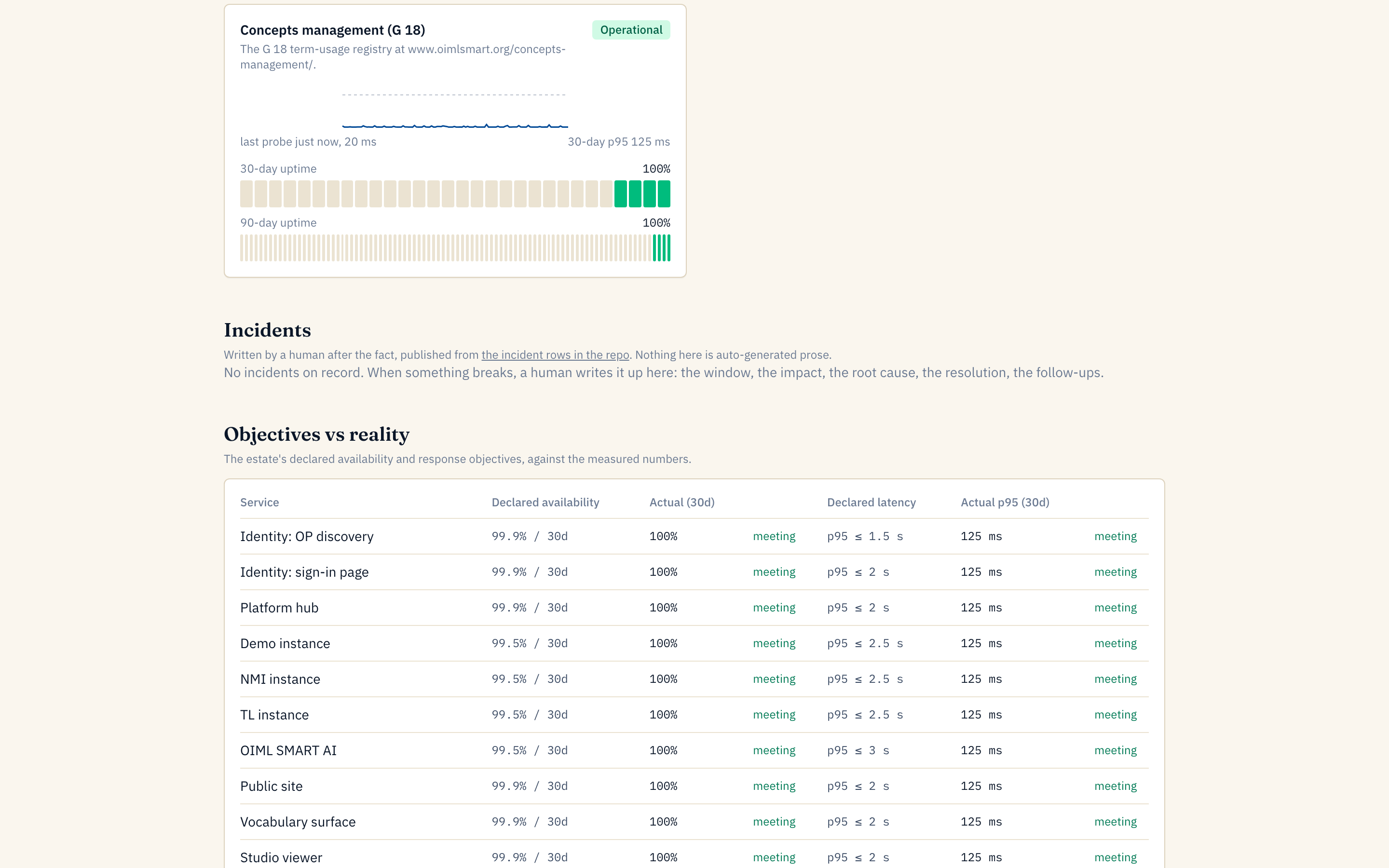Click declared latency p95 ≤ 1.5 s cell

(865, 536)
